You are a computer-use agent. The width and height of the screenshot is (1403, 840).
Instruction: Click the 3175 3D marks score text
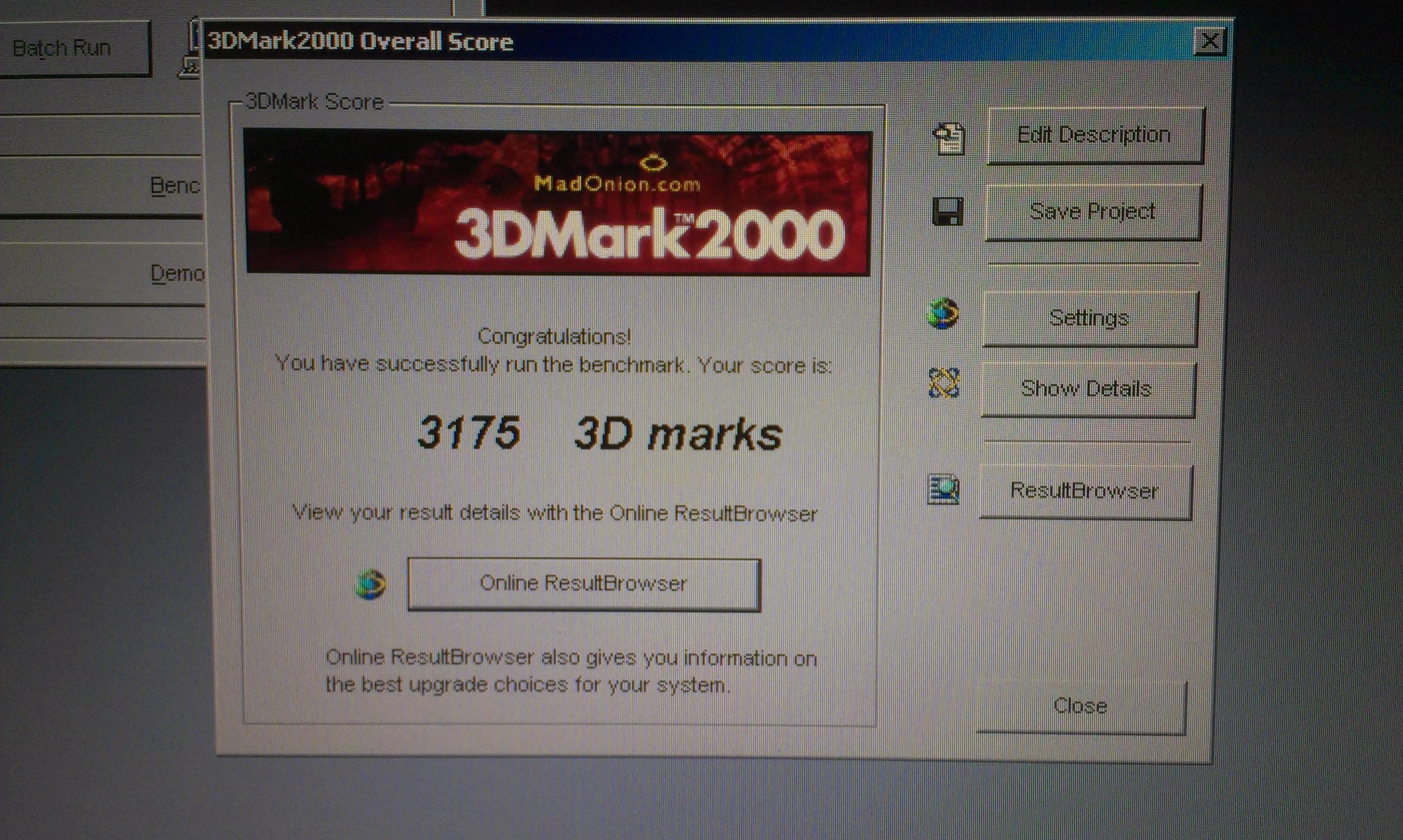point(599,433)
